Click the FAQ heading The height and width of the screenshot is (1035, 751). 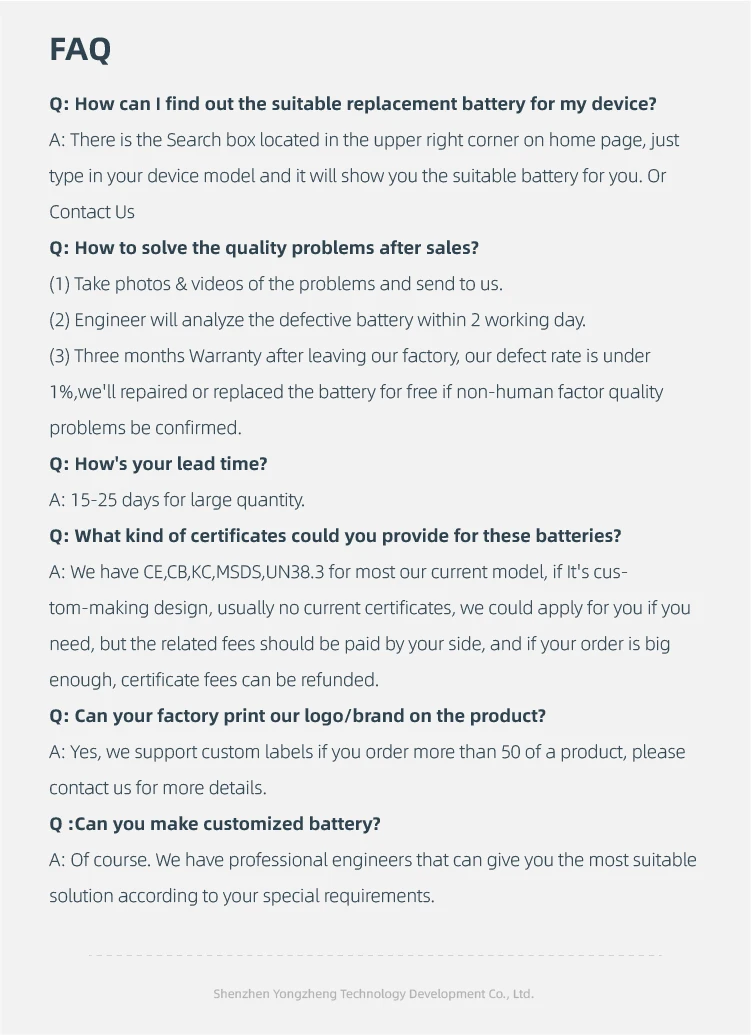[x=80, y=49]
